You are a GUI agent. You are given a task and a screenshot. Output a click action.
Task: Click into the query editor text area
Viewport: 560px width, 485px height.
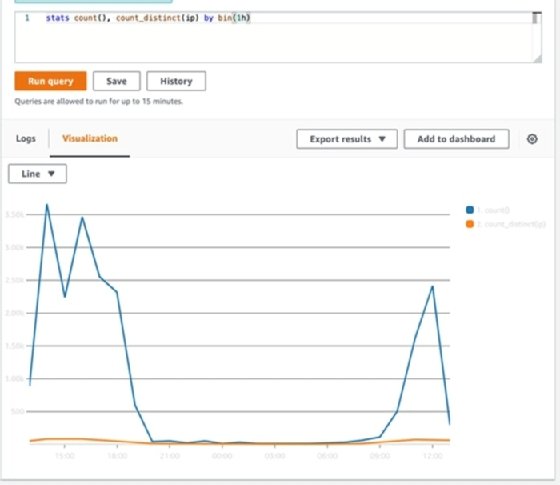pyautogui.click(x=278, y=37)
